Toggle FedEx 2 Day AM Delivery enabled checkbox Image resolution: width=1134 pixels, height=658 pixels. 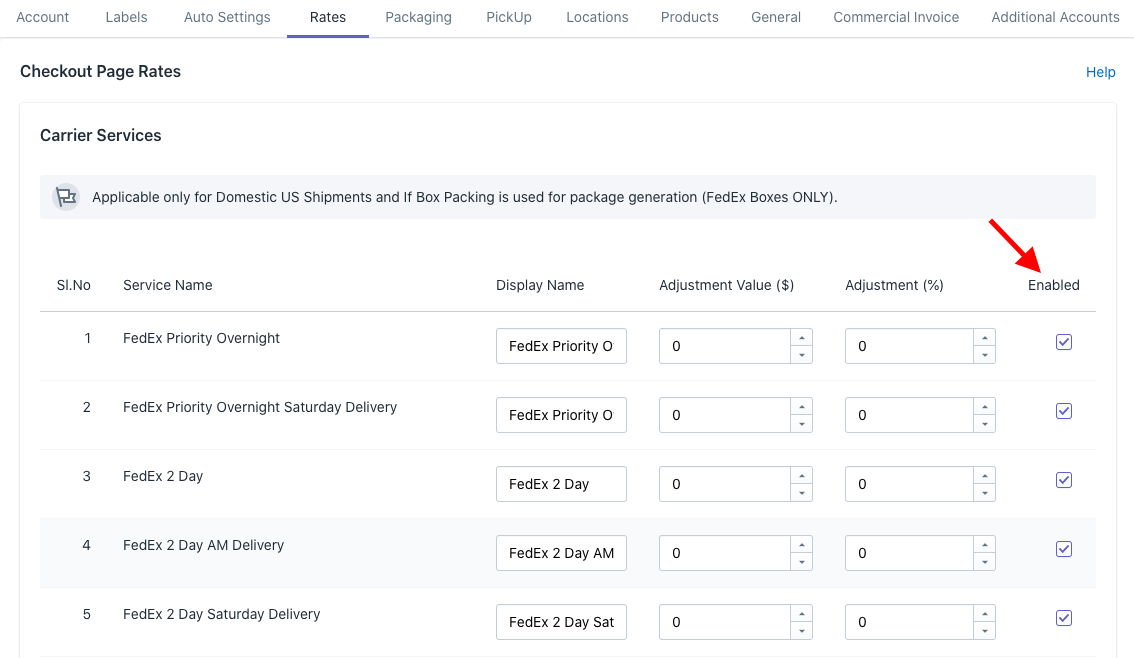point(1063,550)
